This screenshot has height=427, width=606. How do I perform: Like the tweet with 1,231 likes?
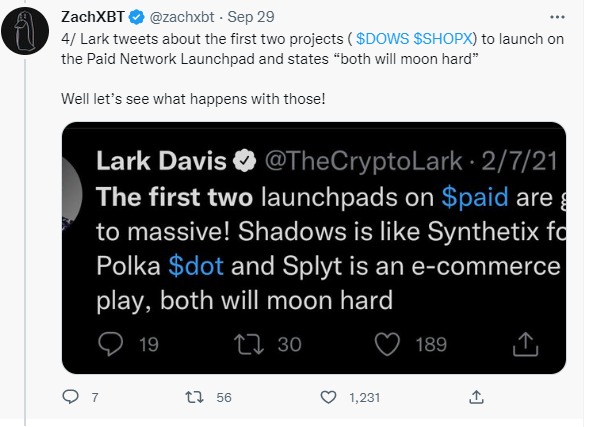pyautogui.click(x=328, y=397)
